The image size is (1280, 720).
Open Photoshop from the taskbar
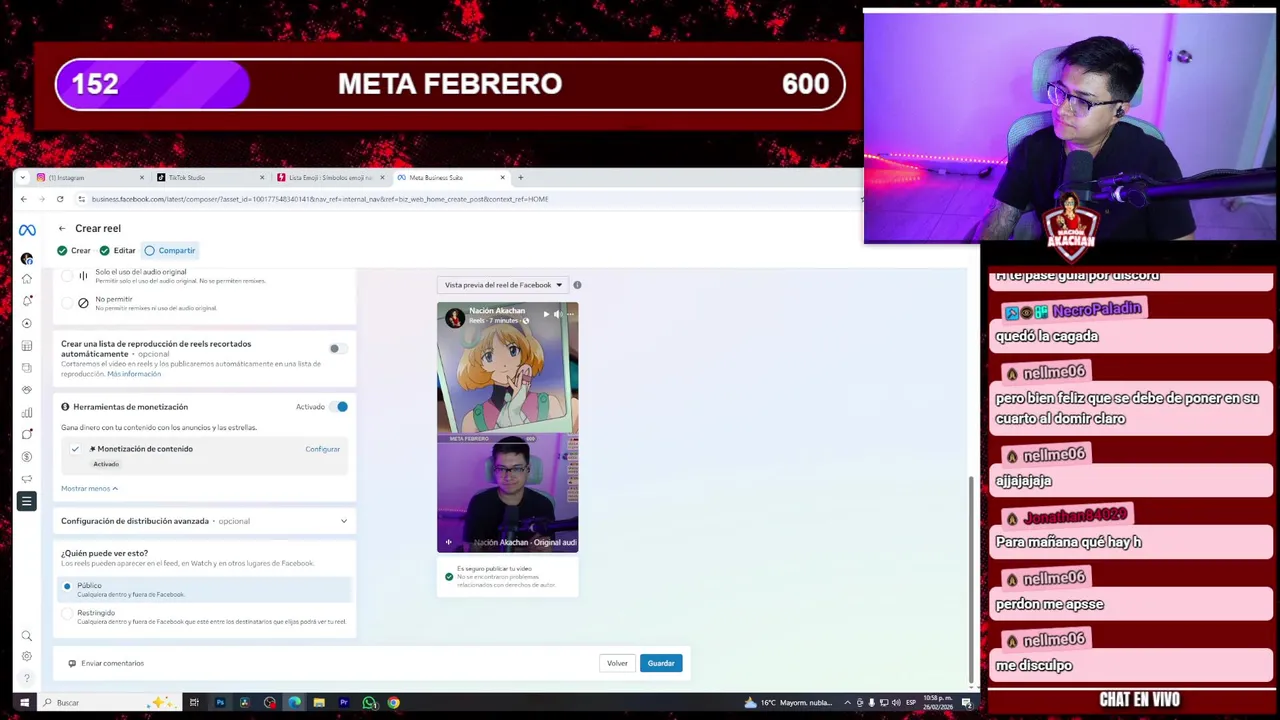pos(220,703)
